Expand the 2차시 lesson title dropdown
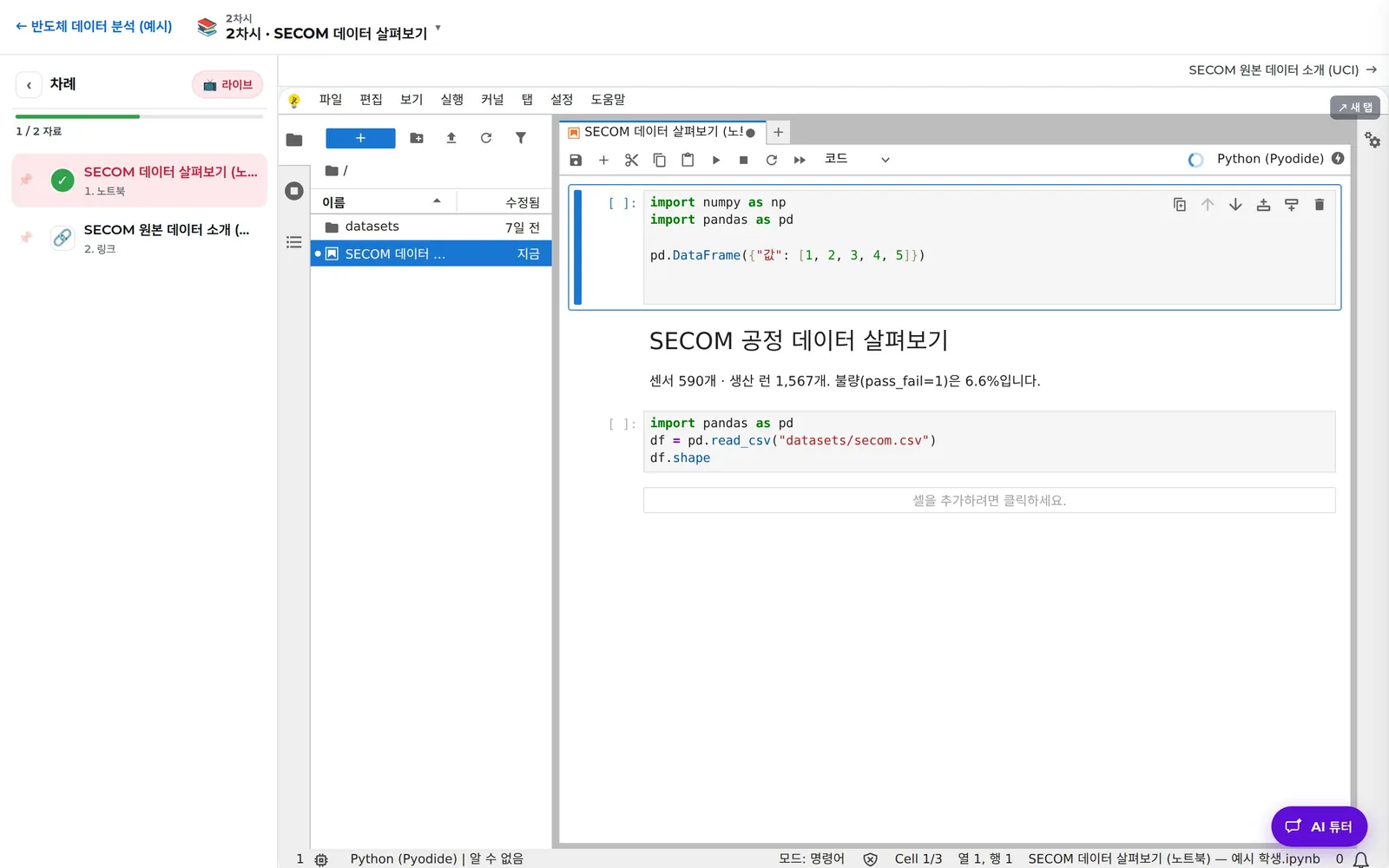1389x868 pixels. (x=438, y=29)
